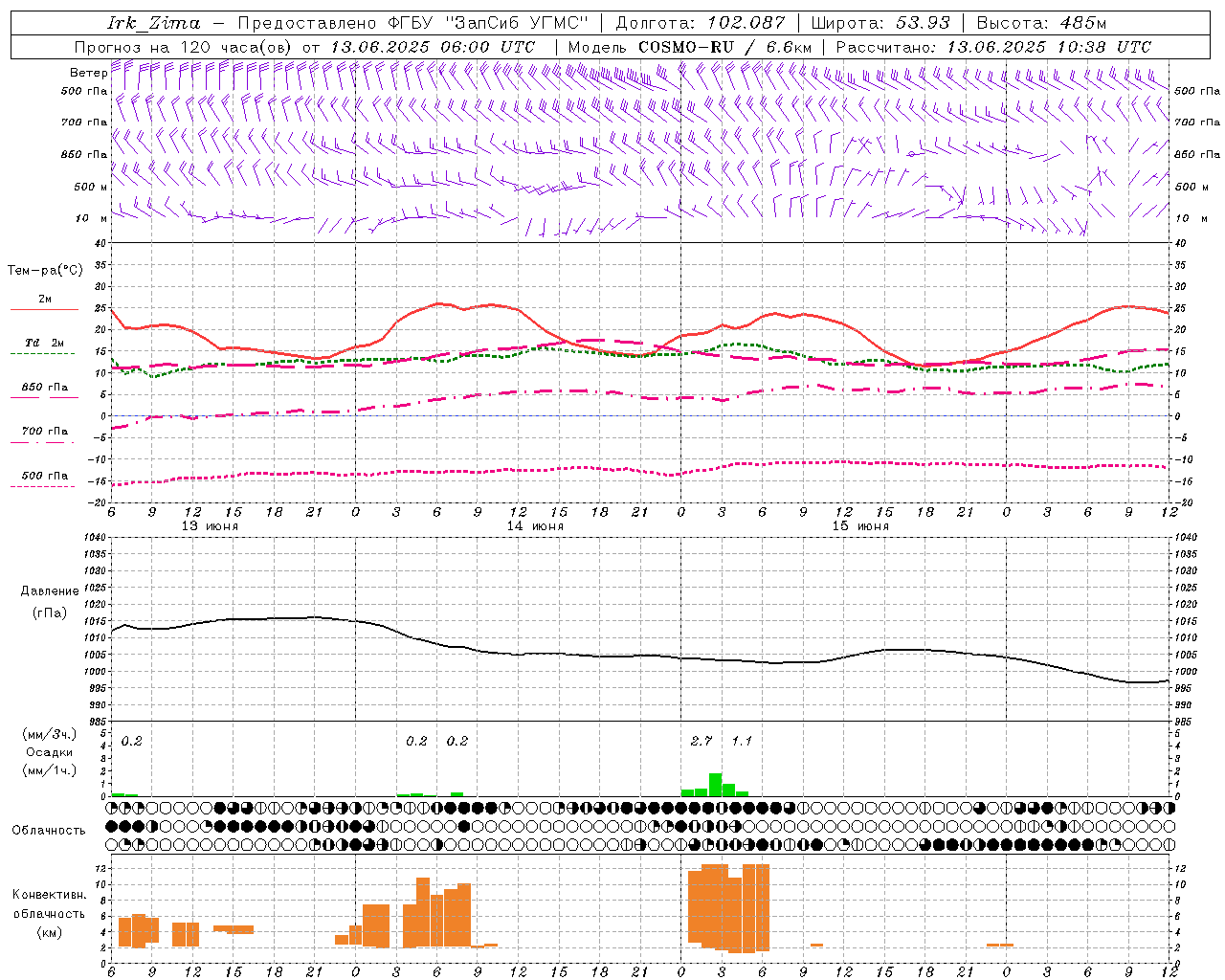Select the 'Предоставлено ФГБУ ЗапСиб УГМС' provider text
Screen dimensions: 1225x980
[412, 23]
